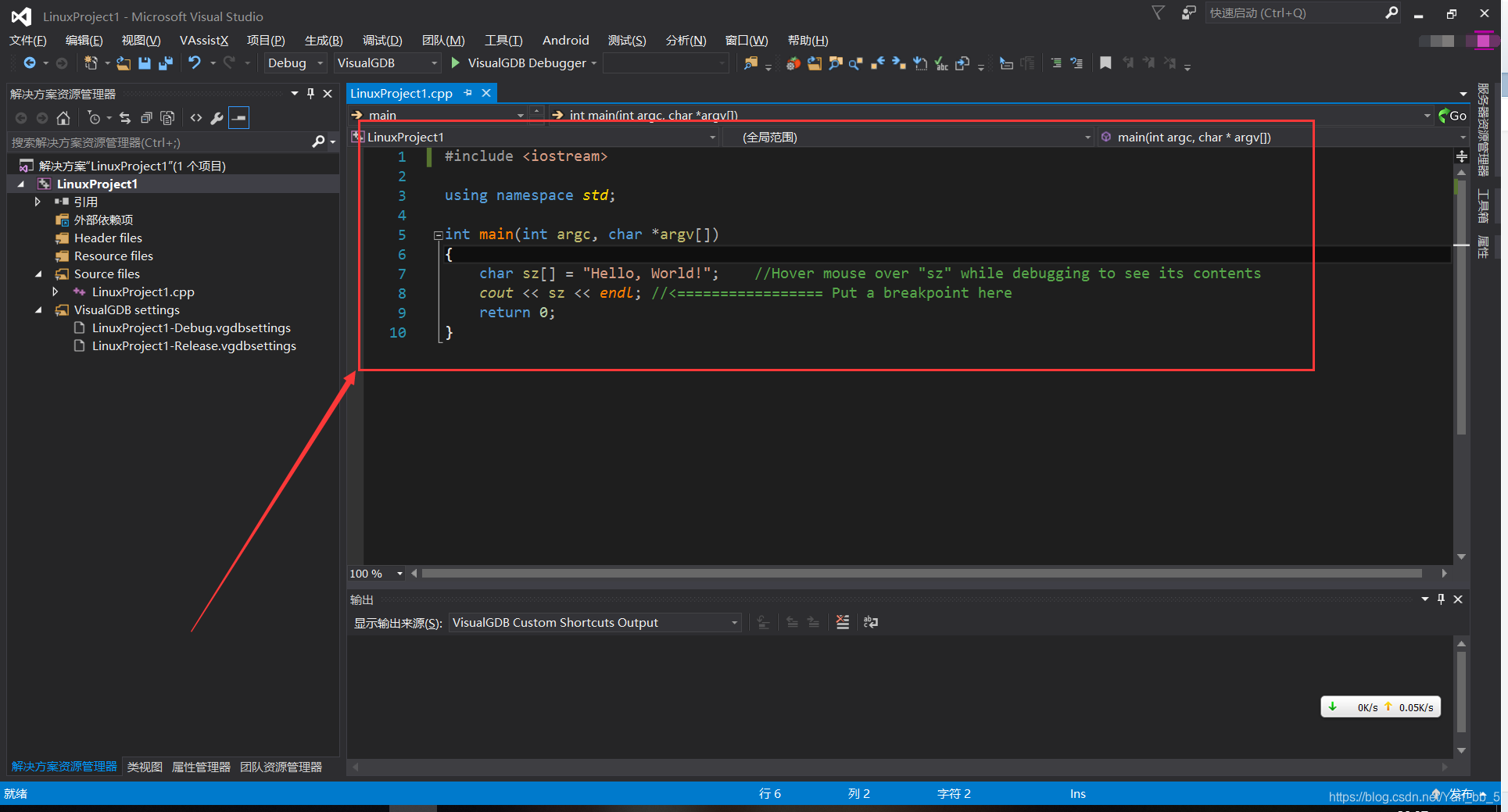Click the Navigate Backward arrow in main toolbar
The height and width of the screenshot is (812, 1508).
[30, 63]
